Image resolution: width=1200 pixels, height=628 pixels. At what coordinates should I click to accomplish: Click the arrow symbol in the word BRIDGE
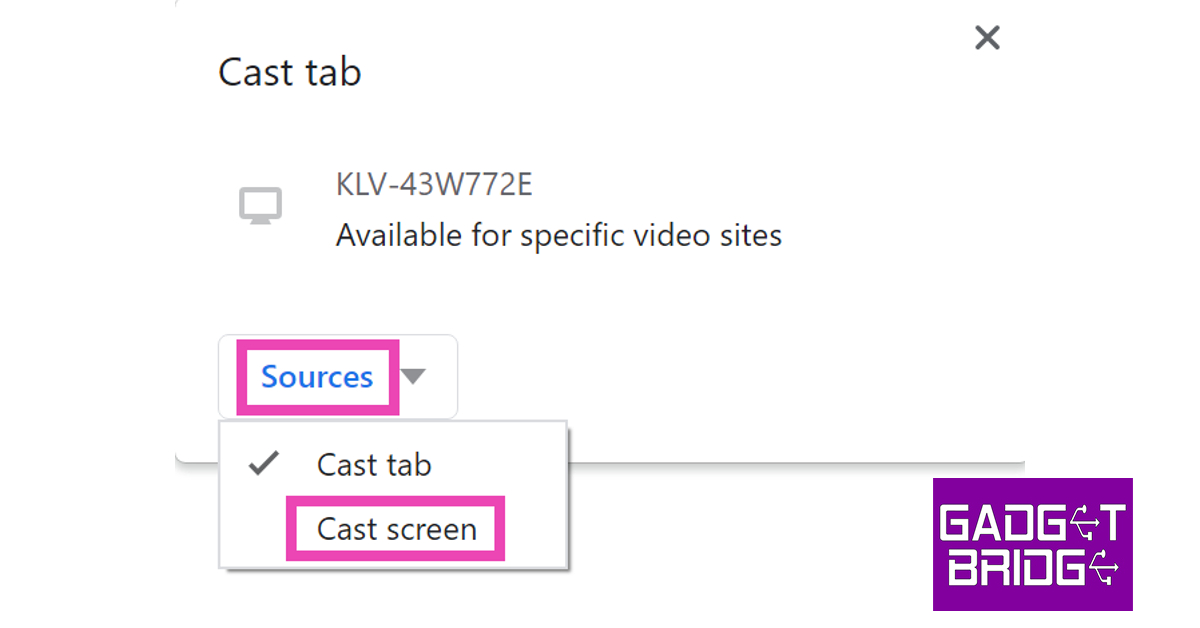1103,568
